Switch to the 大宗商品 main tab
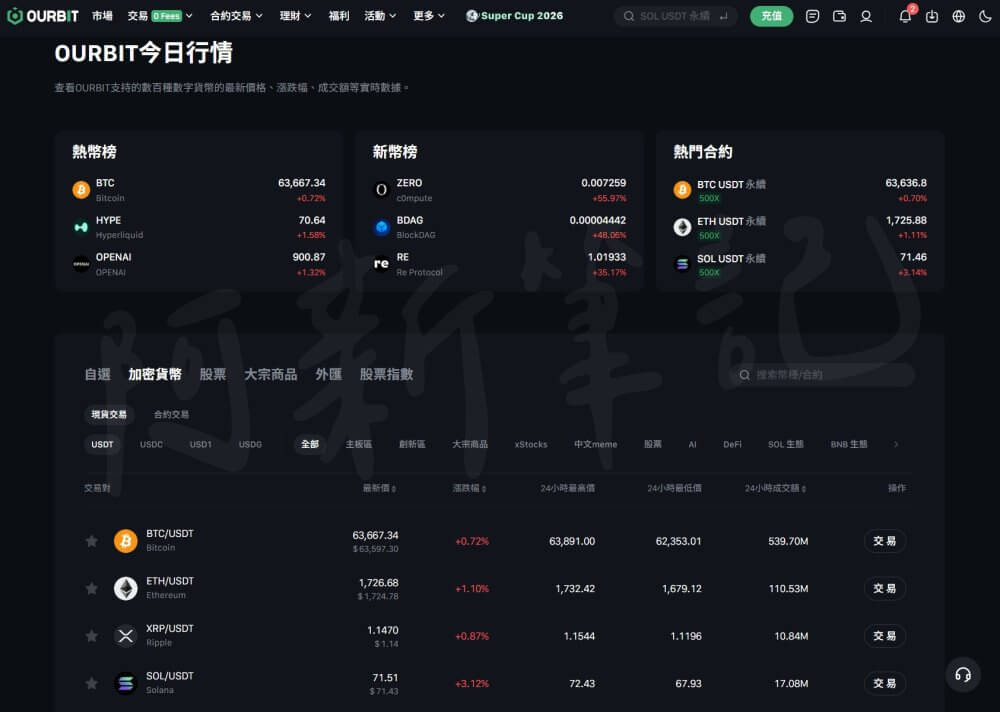 pos(271,375)
